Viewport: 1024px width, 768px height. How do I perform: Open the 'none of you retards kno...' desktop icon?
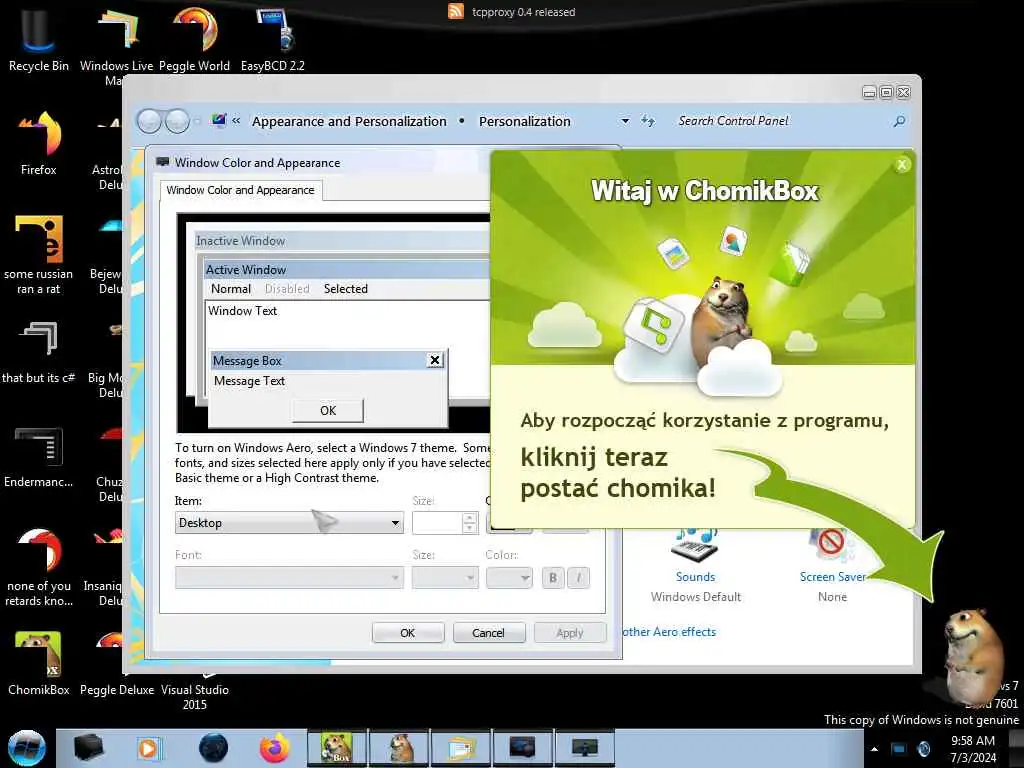tap(39, 567)
